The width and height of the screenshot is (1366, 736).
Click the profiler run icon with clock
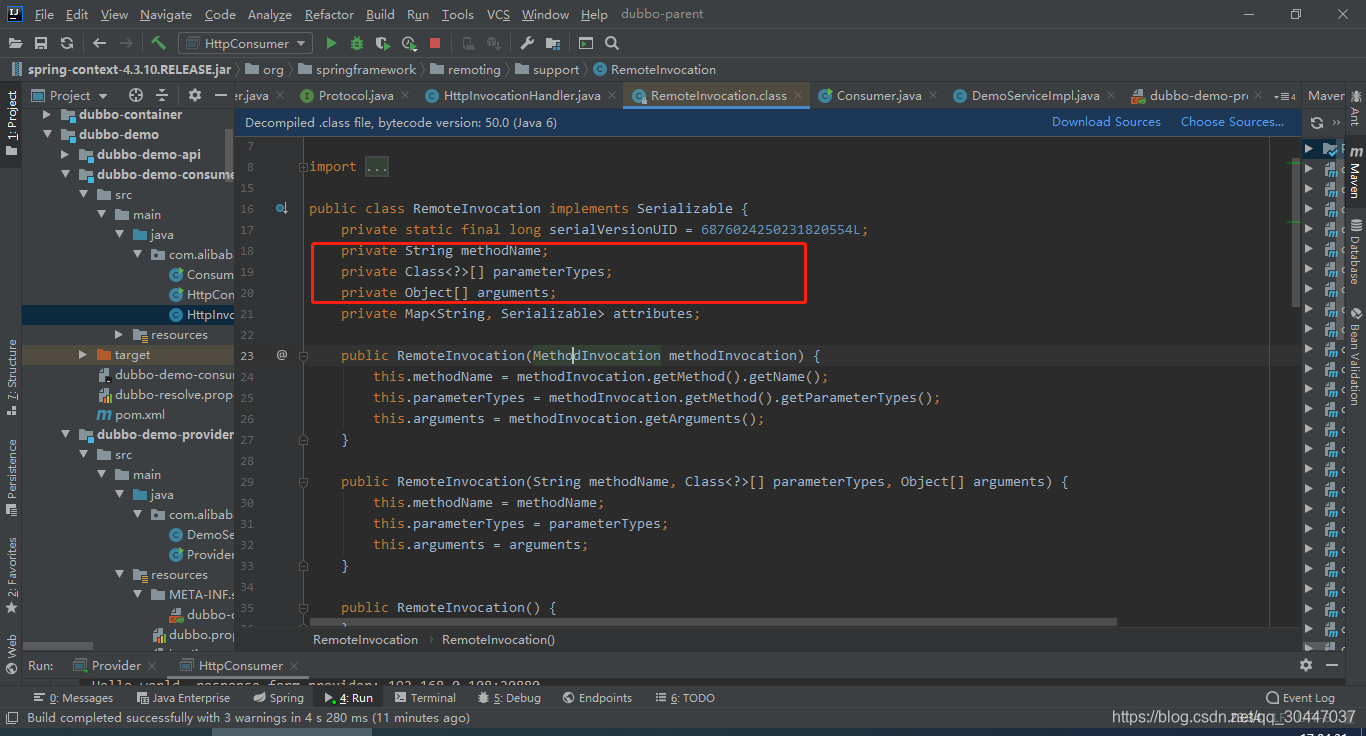pyautogui.click(x=409, y=43)
